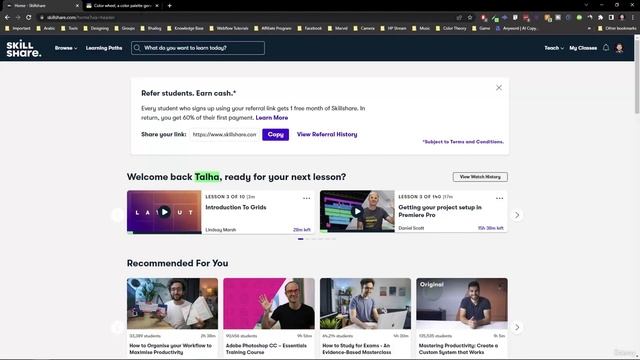
Task: Open the Organise your Workflow class thumbnail
Action: click(172, 304)
